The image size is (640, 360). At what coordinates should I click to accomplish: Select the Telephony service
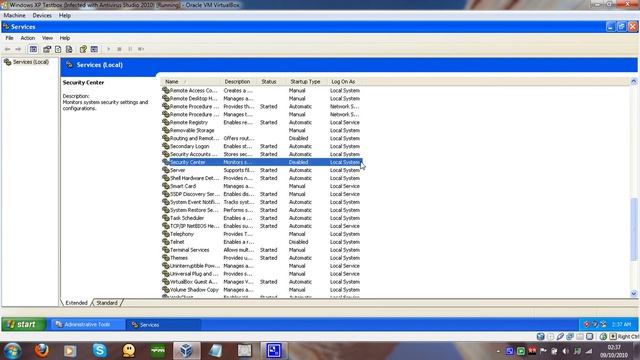click(261, 234)
